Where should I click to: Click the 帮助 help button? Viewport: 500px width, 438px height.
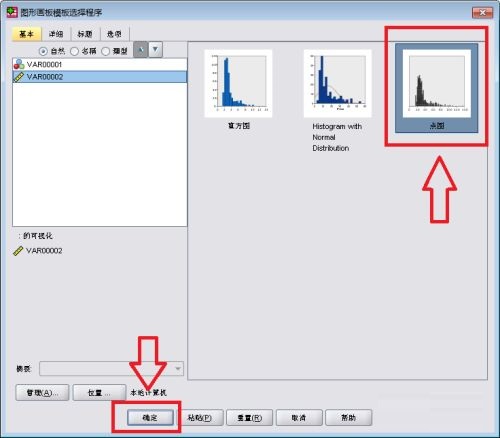tap(349, 418)
